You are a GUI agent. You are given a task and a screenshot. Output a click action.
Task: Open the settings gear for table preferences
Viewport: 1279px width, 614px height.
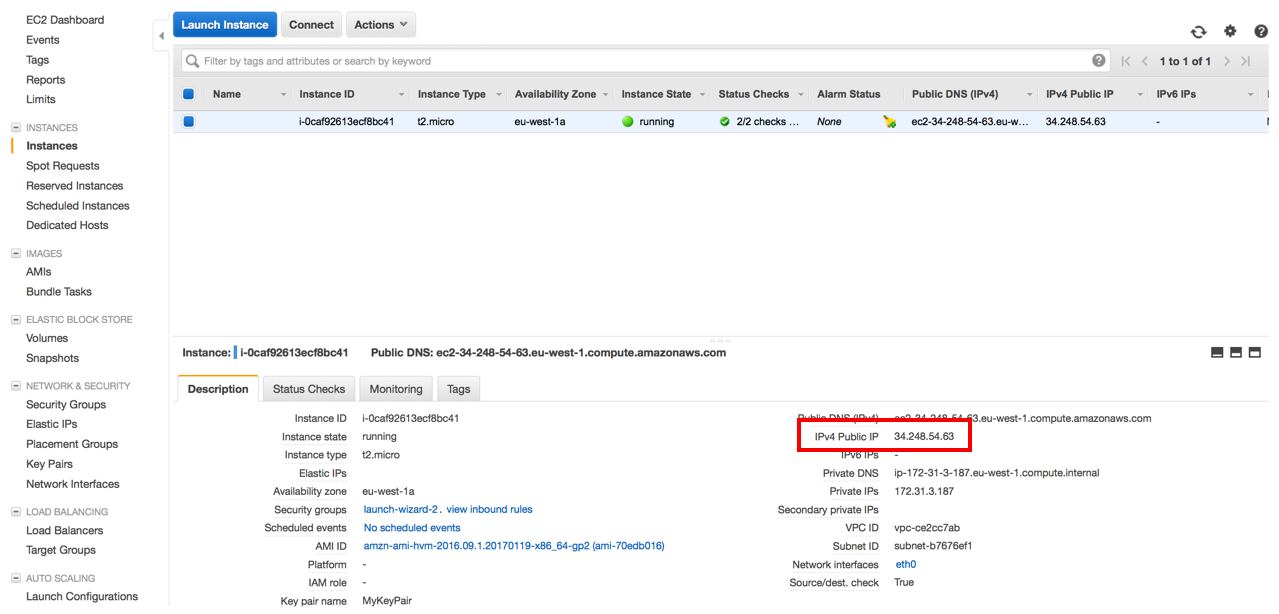tap(1230, 32)
